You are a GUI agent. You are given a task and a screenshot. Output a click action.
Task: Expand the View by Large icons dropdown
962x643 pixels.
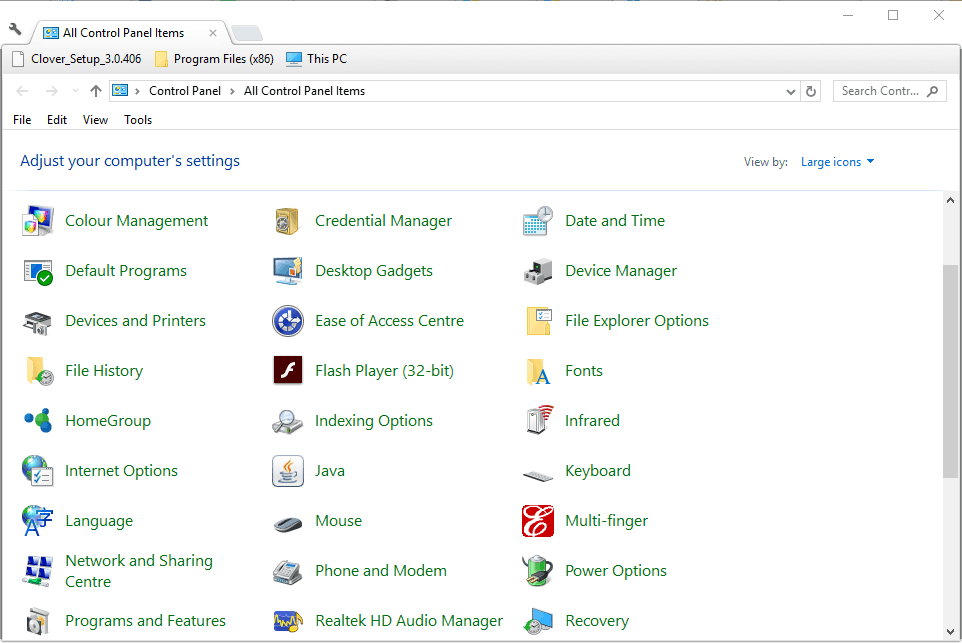click(838, 162)
